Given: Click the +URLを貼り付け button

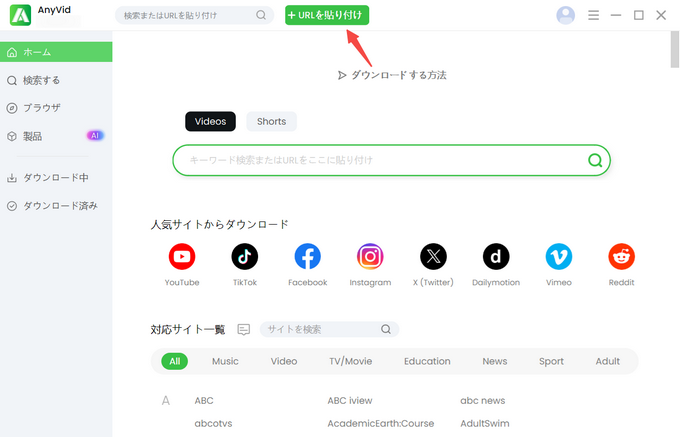Looking at the screenshot, I should pyautogui.click(x=327, y=15).
